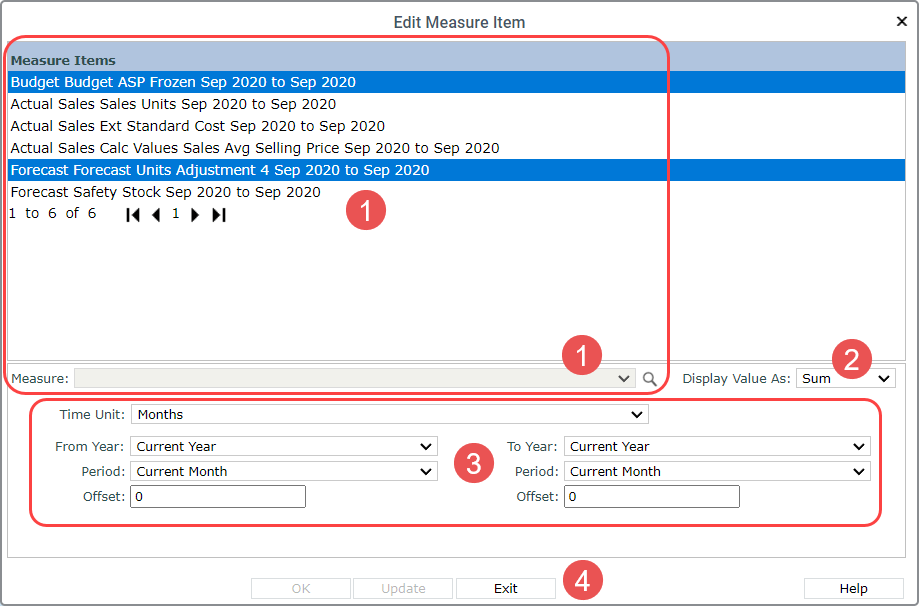Open the From Period dropdown
This screenshot has height=606, width=919.
[284, 471]
